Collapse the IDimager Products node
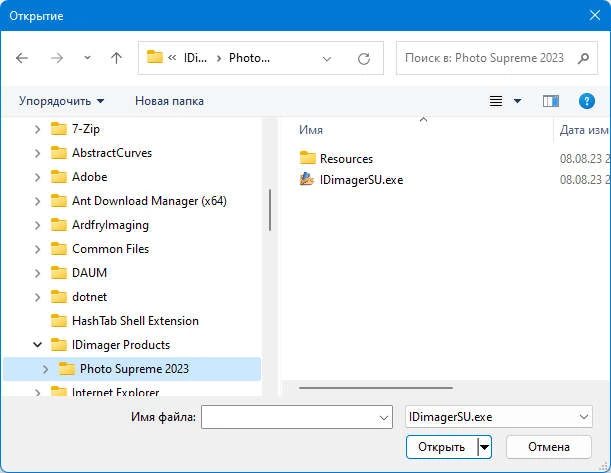This screenshot has height=473, width=611. pyautogui.click(x=37, y=345)
